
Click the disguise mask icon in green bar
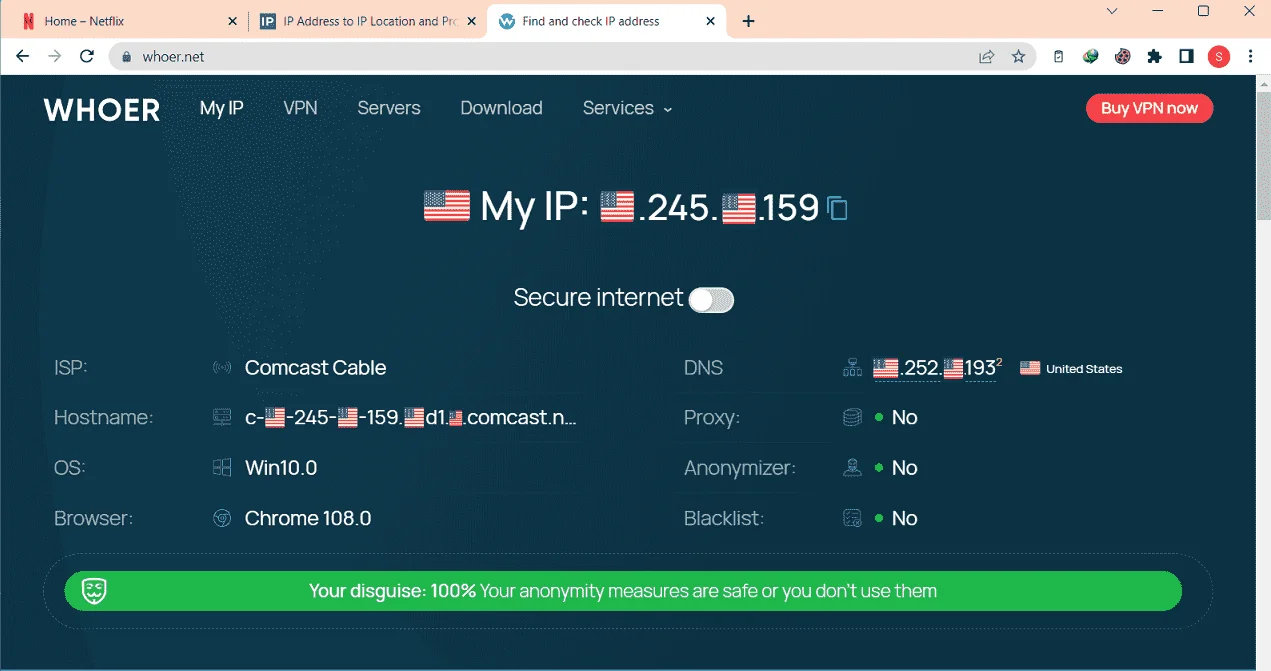(x=95, y=591)
